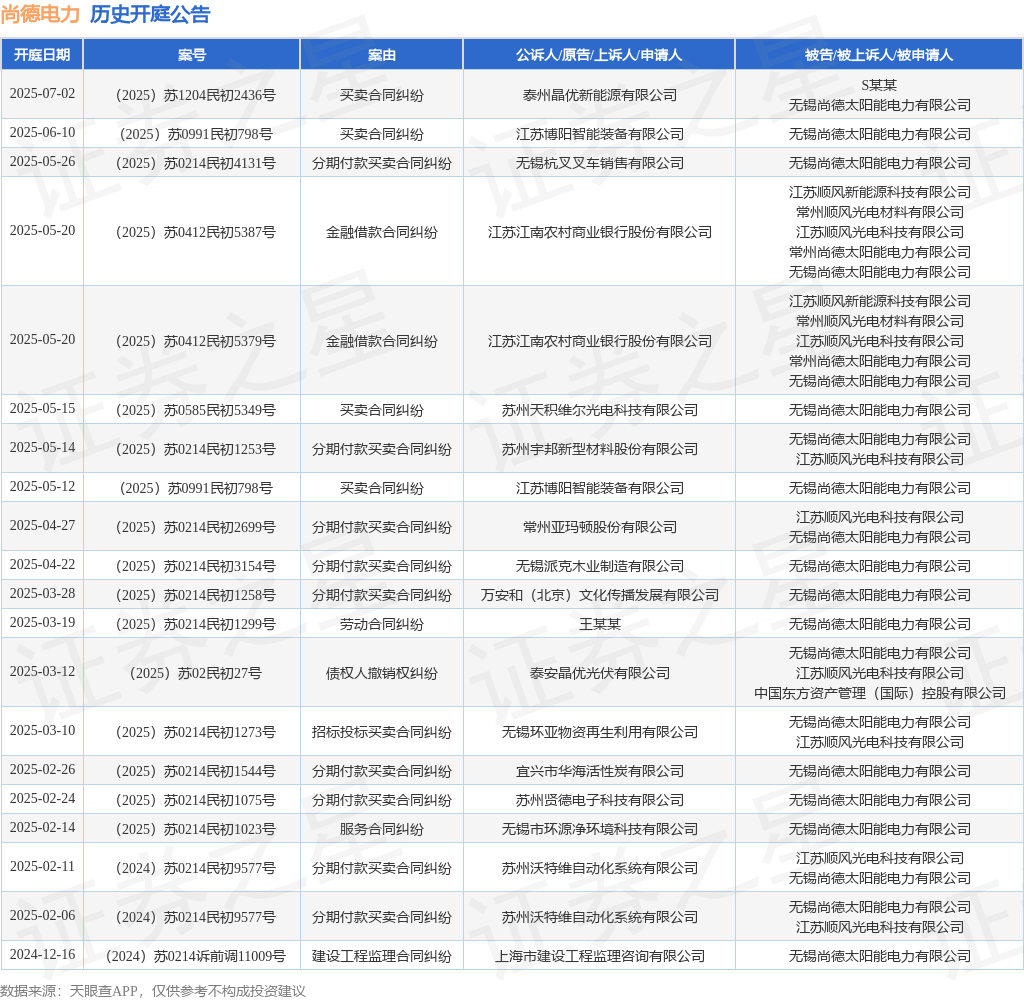The width and height of the screenshot is (1024, 1000).
Task: Click the 尚德电力 title text
Action: point(40,14)
